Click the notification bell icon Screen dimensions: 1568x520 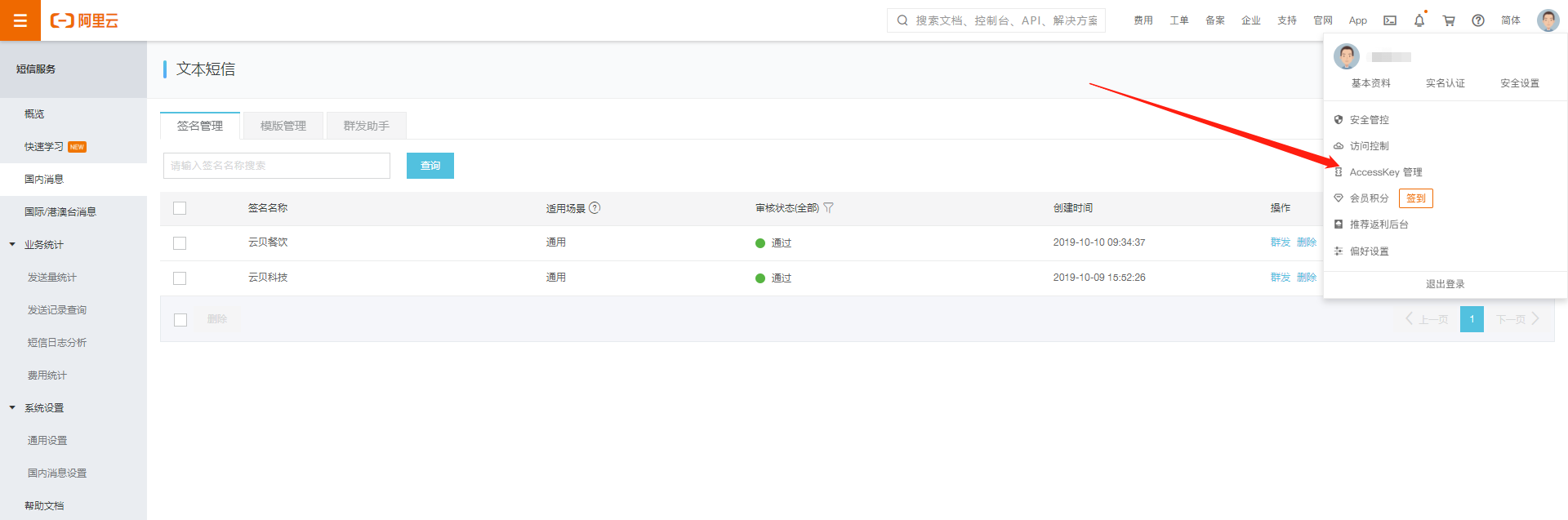(x=1419, y=20)
